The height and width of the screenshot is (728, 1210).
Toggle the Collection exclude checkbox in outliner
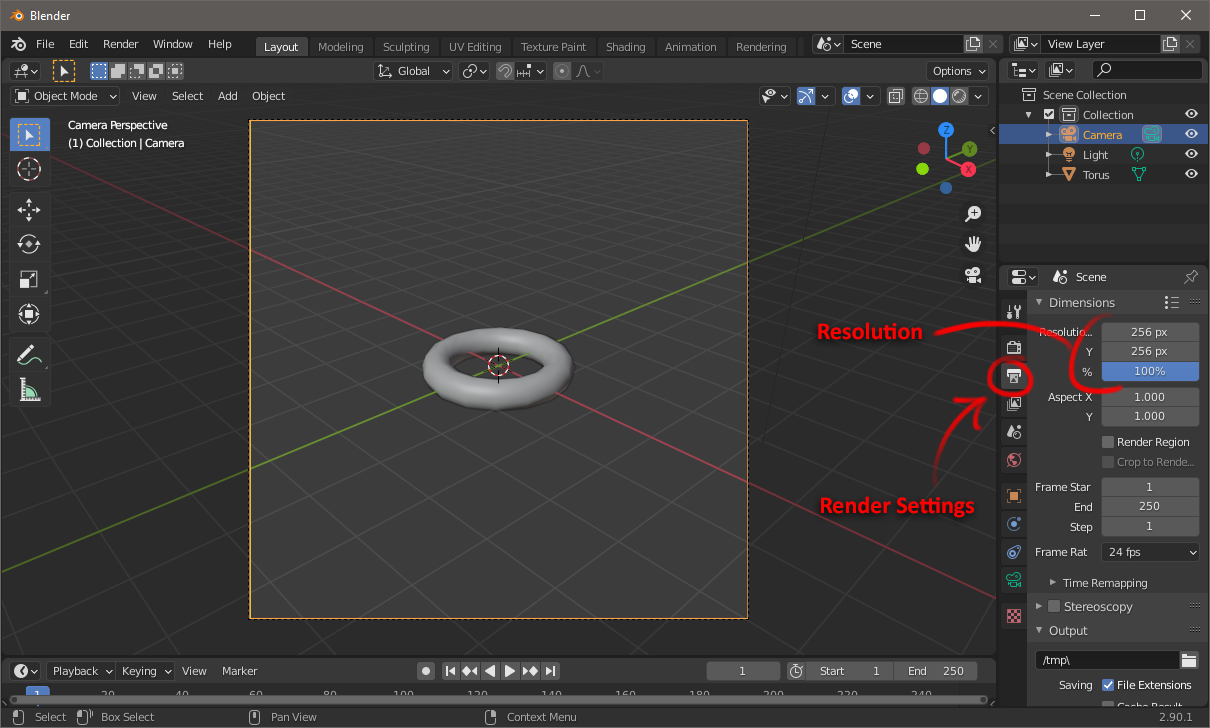(x=1049, y=115)
